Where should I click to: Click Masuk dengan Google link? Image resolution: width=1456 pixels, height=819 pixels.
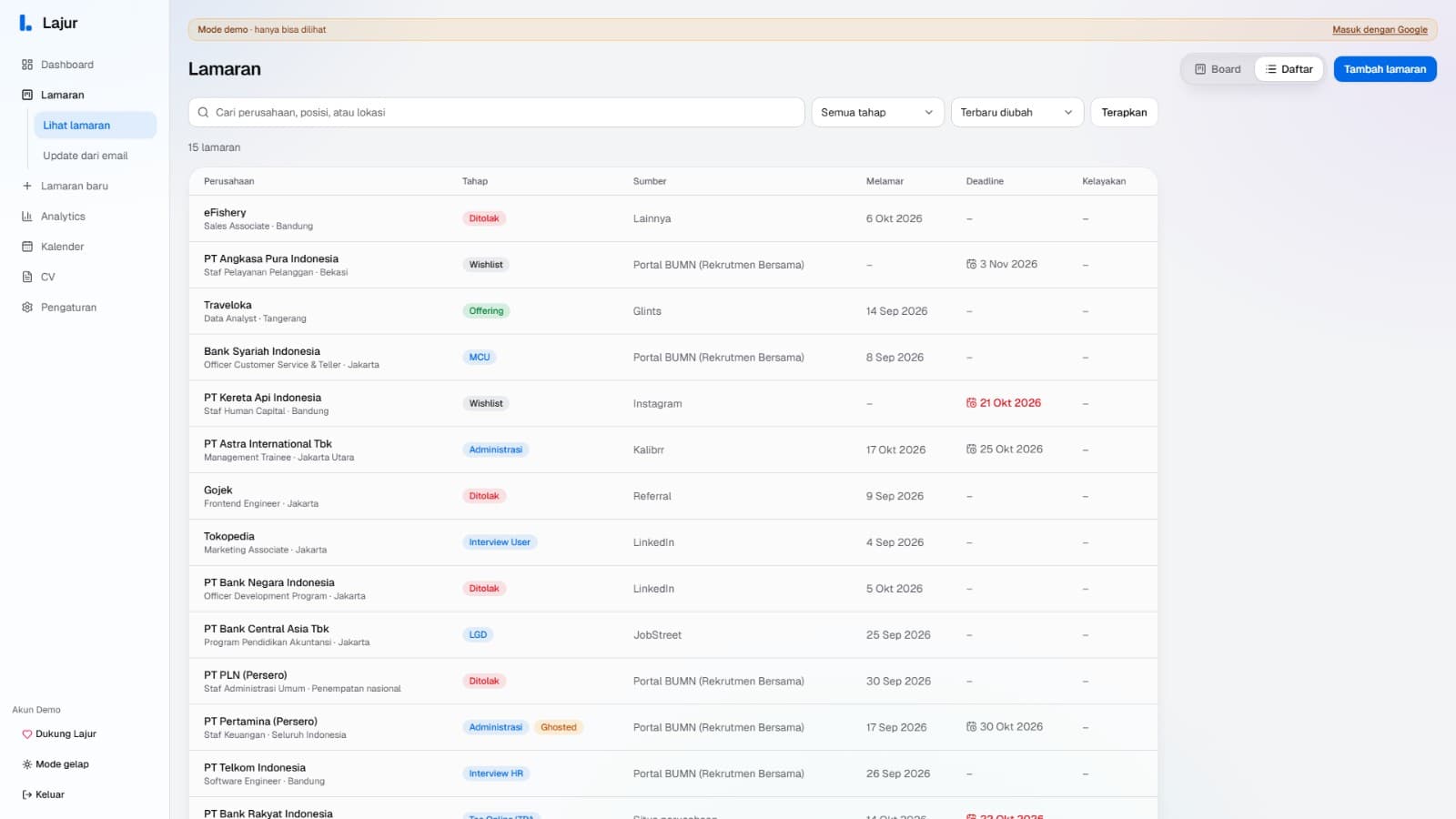tap(1380, 30)
